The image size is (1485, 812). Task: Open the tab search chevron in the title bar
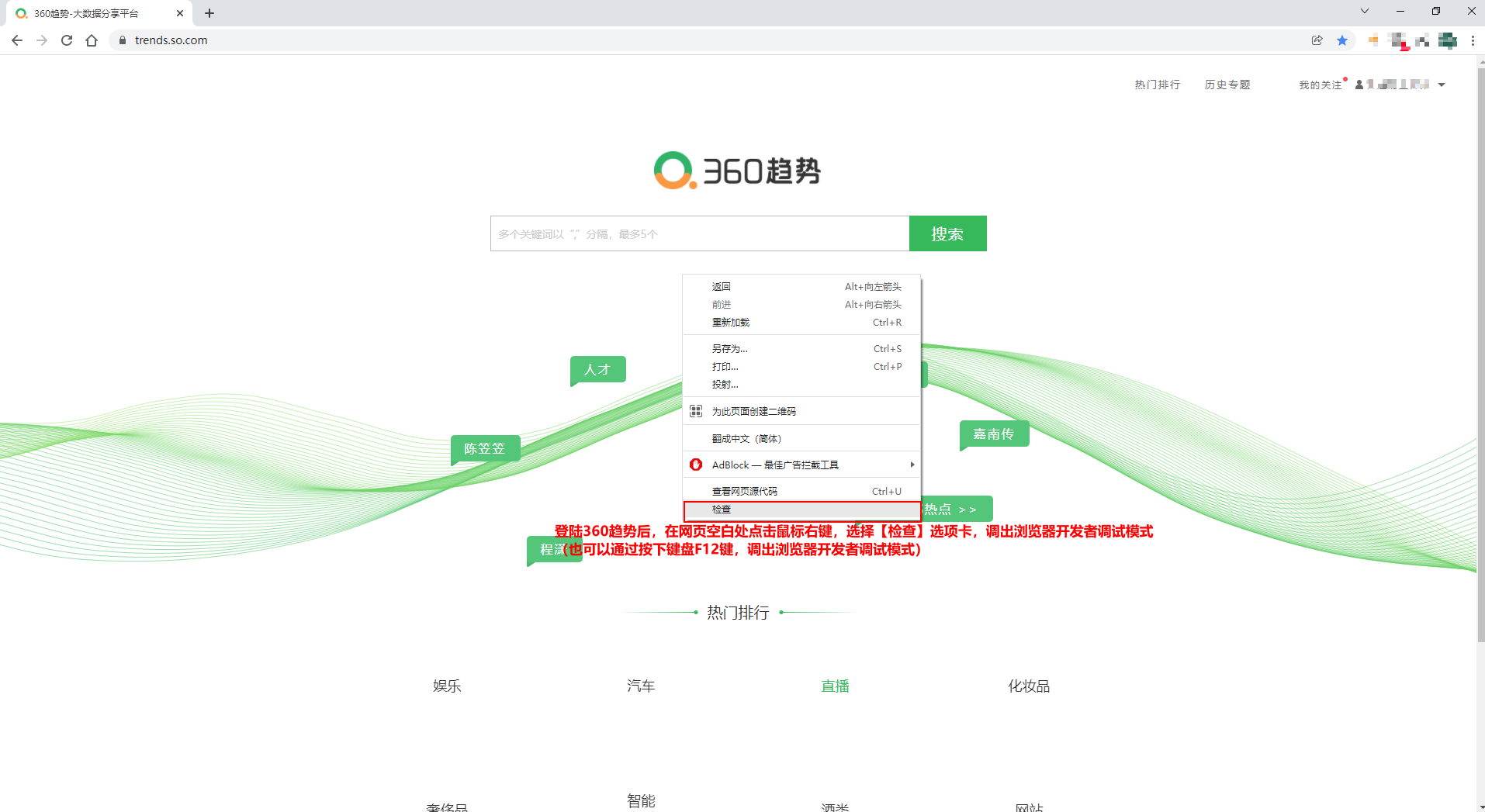point(1364,11)
